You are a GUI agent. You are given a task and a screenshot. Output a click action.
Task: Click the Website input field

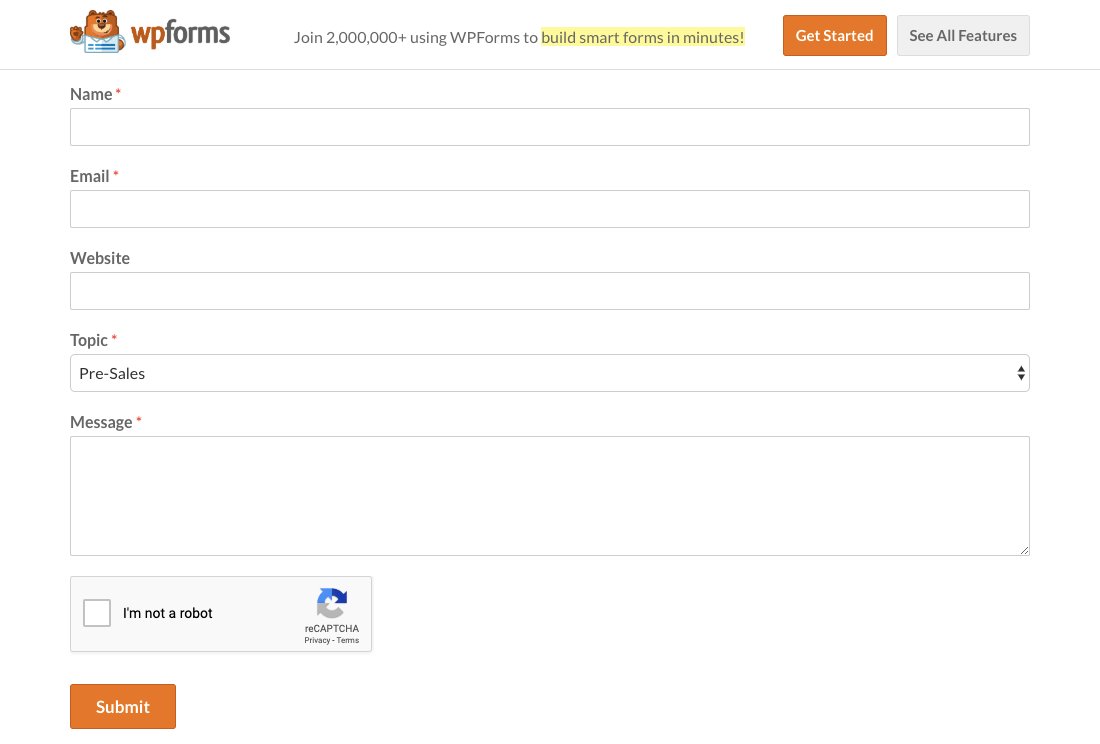point(550,290)
